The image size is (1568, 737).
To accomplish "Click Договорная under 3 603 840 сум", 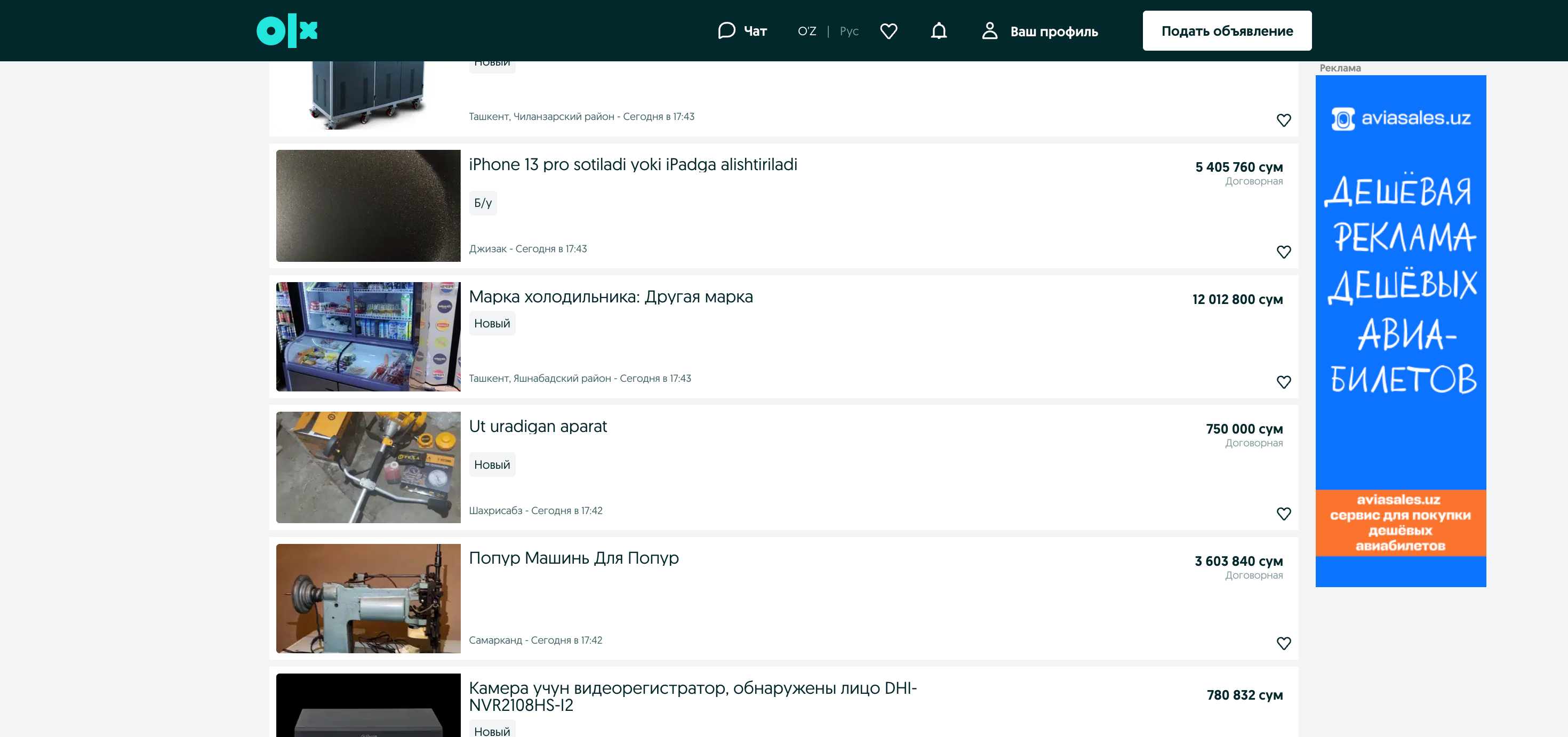I will pyautogui.click(x=1254, y=575).
